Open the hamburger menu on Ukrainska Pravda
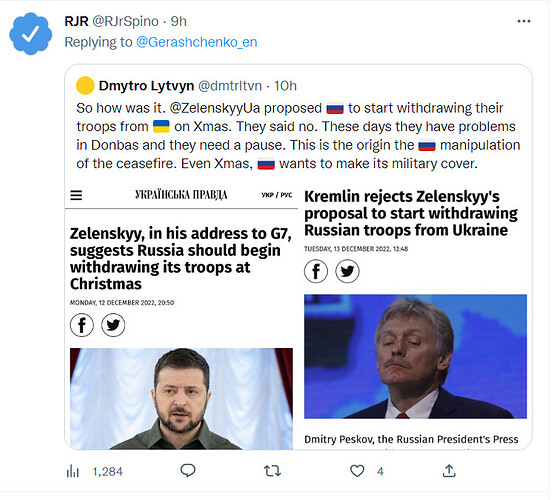The height and width of the screenshot is (500, 557). (x=76, y=195)
